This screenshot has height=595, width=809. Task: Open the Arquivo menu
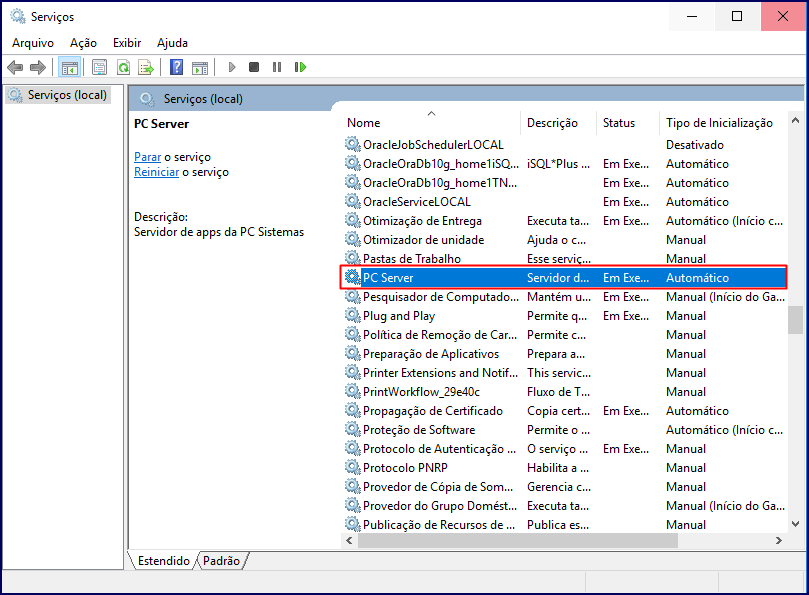point(33,43)
